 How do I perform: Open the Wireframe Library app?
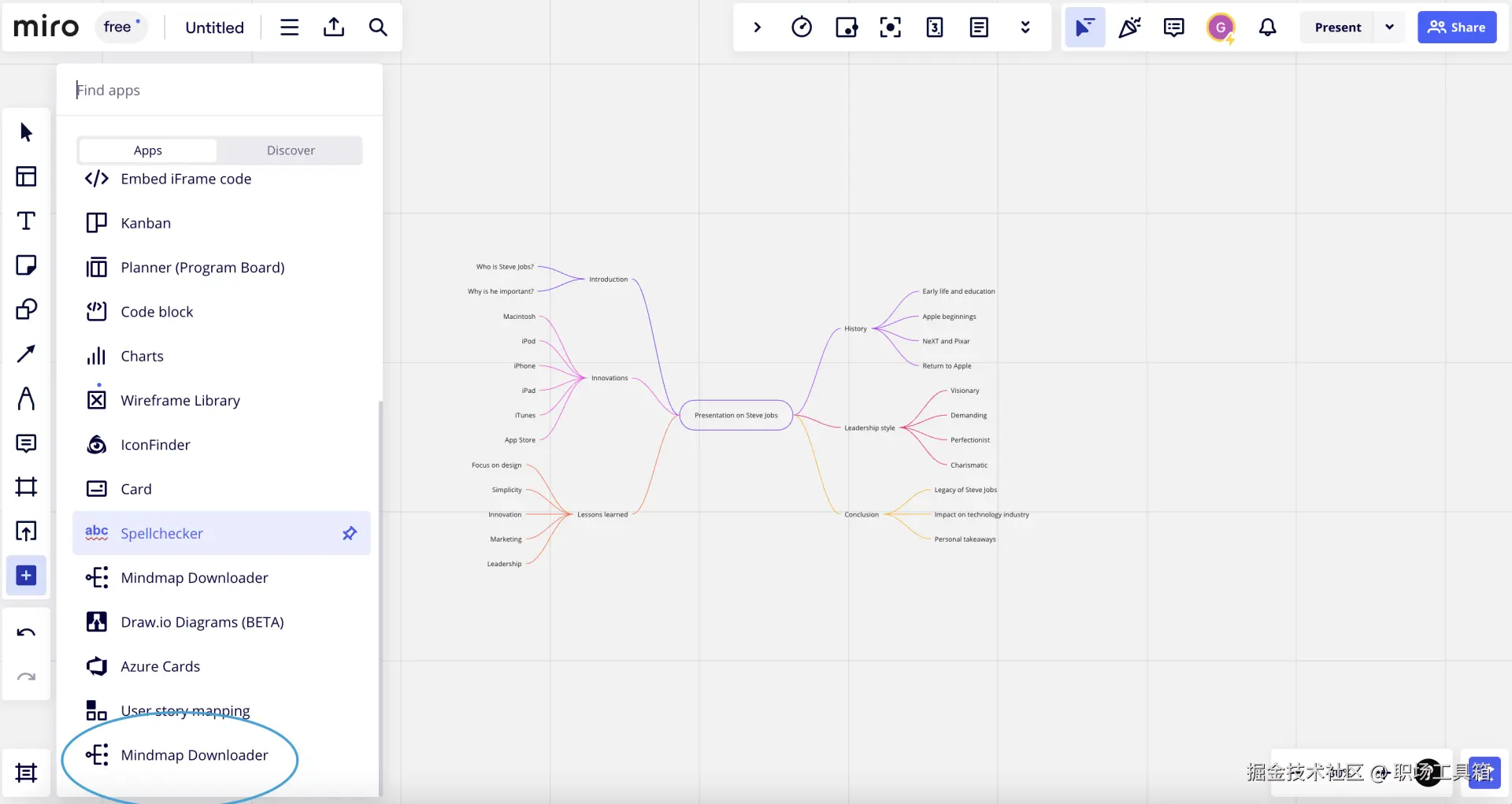221,400
